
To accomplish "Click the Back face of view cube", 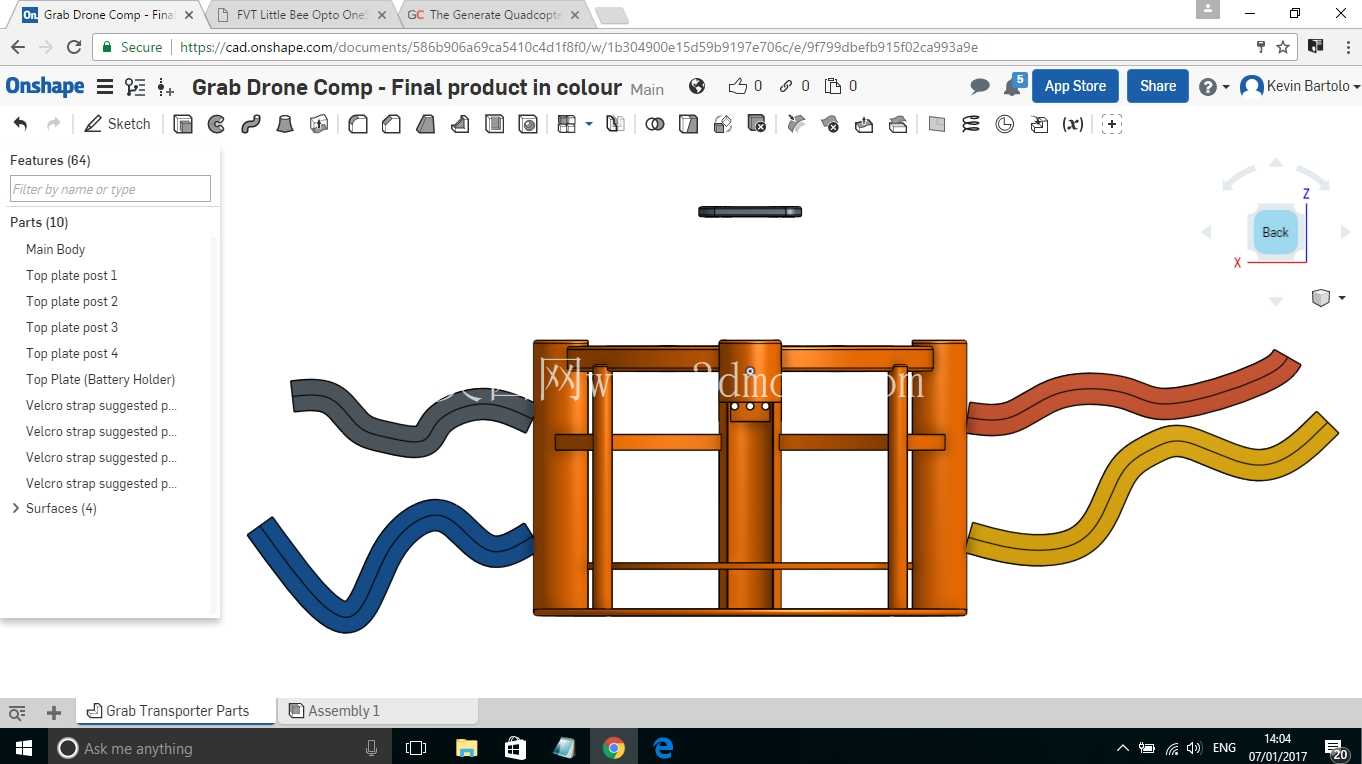I will coord(1275,232).
